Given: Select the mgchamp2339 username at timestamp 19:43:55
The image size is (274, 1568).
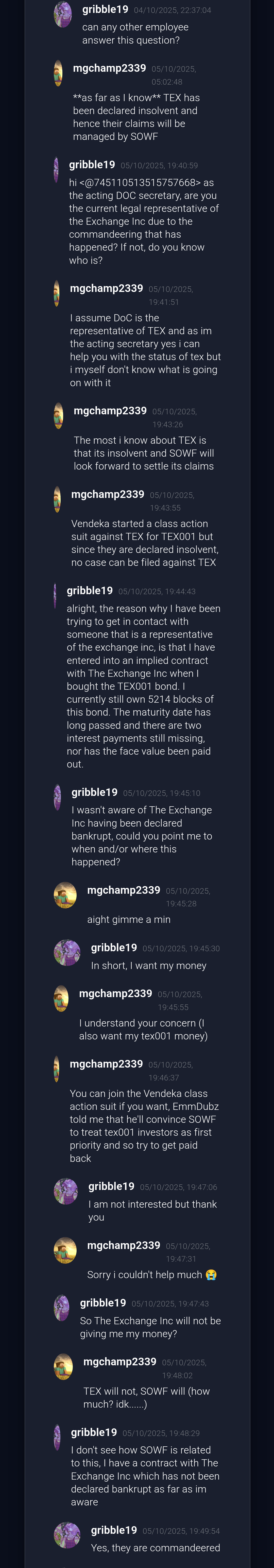Looking at the screenshot, I should coord(108,494).
